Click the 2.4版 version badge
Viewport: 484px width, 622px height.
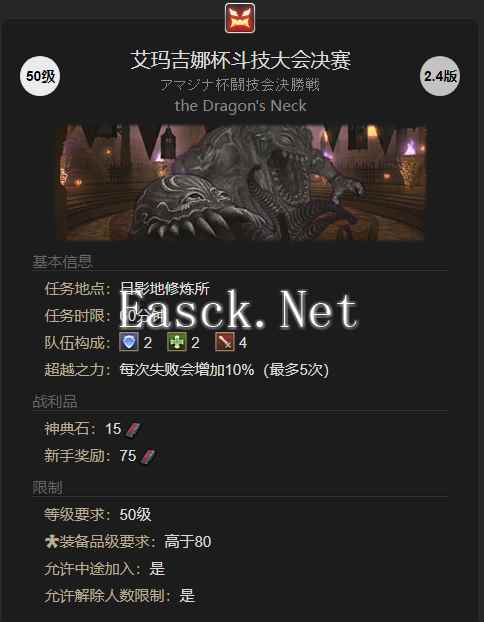pos(440,76)
